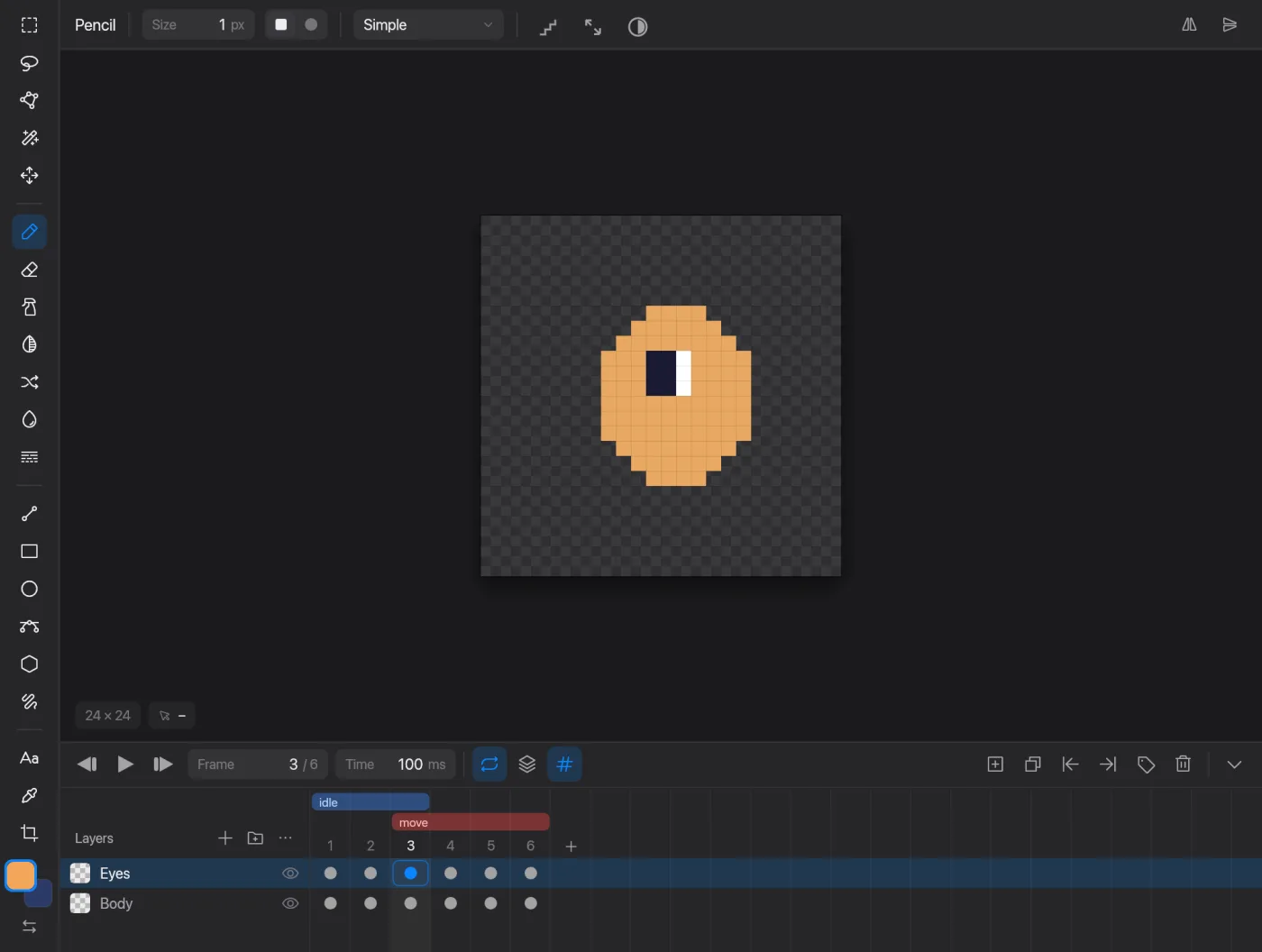Viewport: 1262px width, 952px height.
Task: Select the ellipse shape tool
Action: tap(29, 589)
